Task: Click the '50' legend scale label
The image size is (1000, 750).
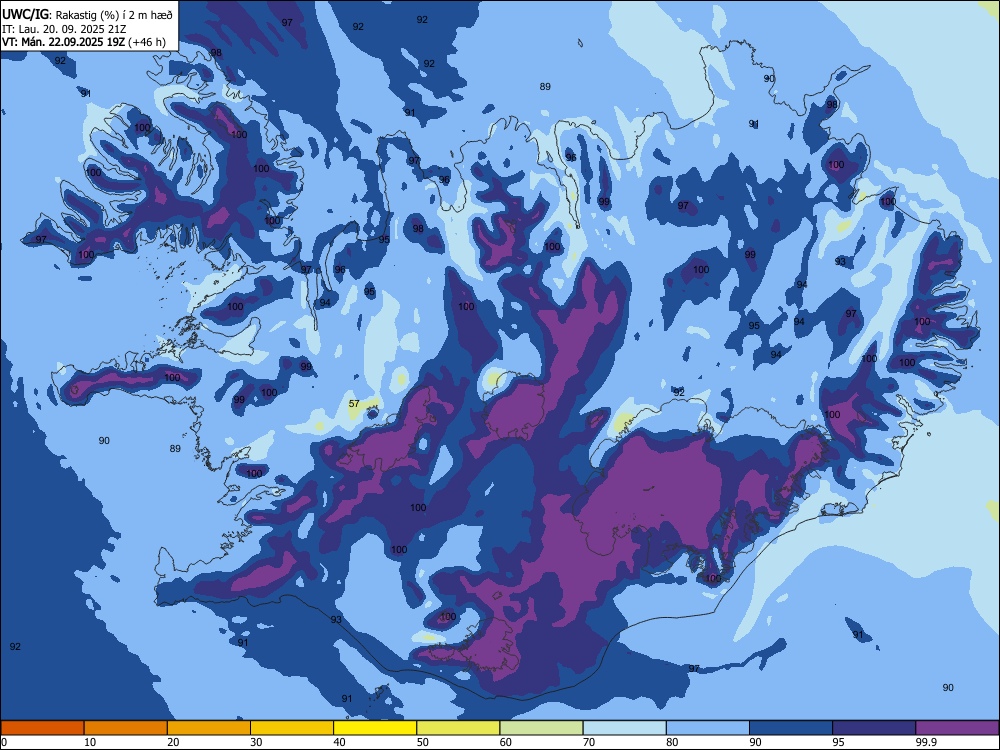Action: click(423, 742)
